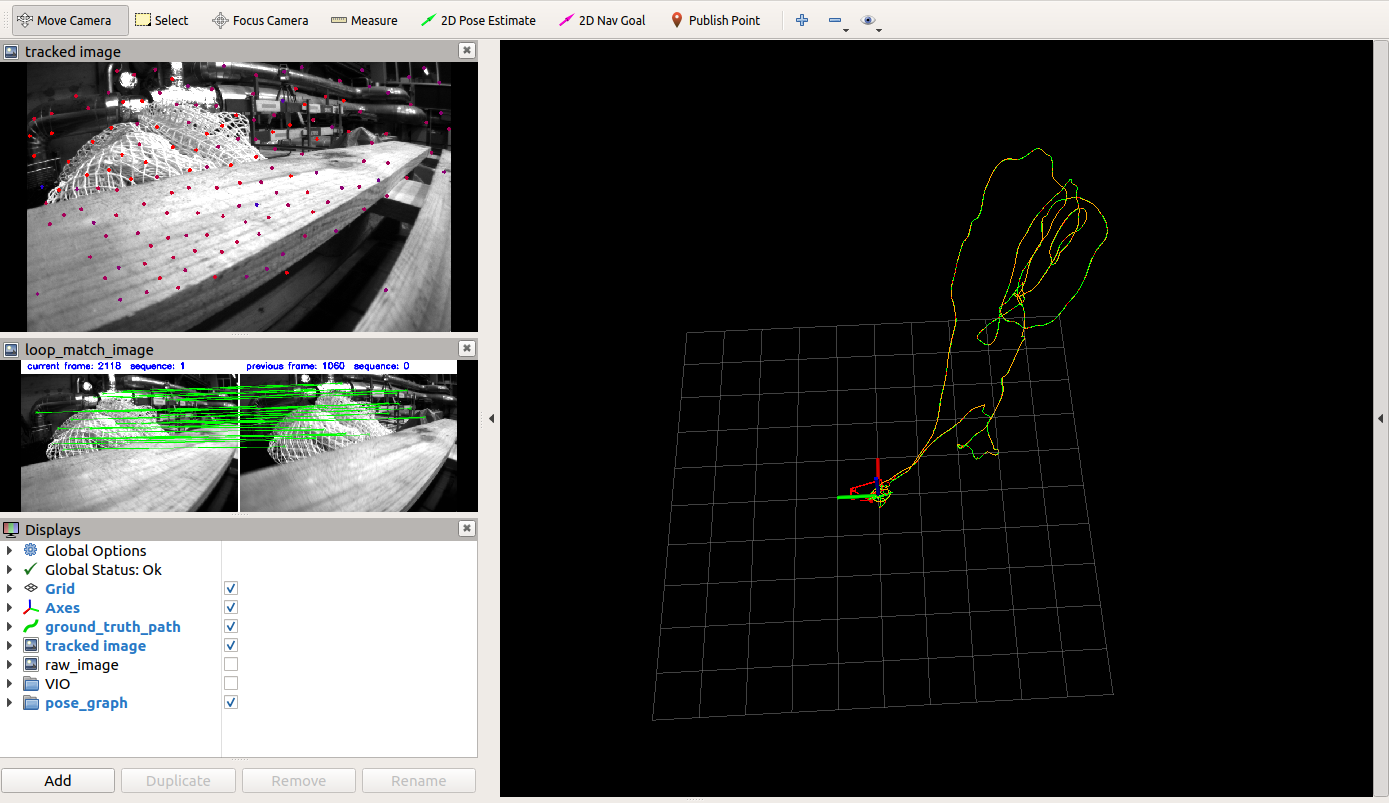This screenshot has width=1389, height=803.
Task: Uncheck the tracked image checkbox
Action: [231, 646]
